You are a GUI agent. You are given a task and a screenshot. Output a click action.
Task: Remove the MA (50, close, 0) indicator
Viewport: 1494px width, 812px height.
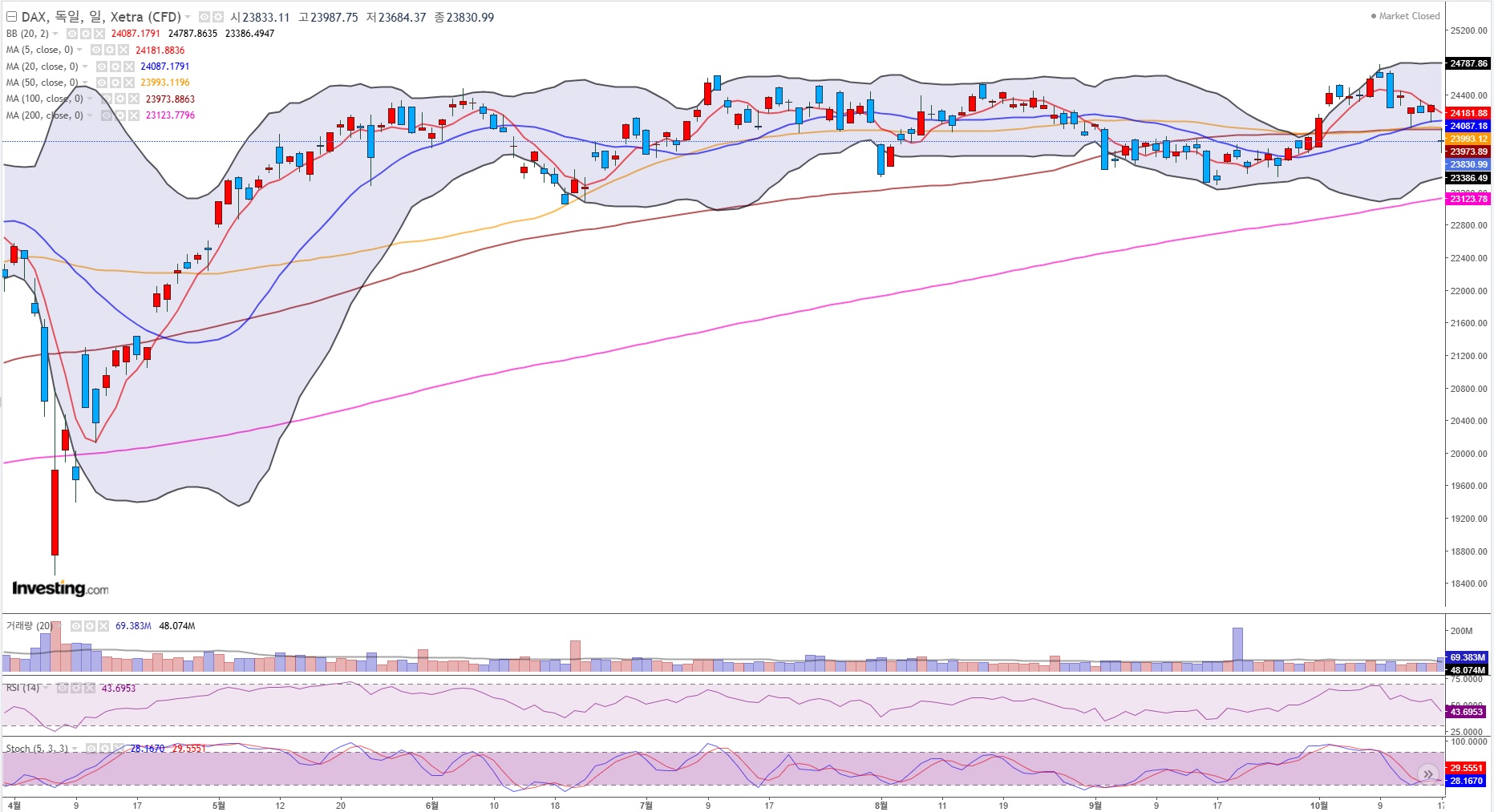pos(128,83)
